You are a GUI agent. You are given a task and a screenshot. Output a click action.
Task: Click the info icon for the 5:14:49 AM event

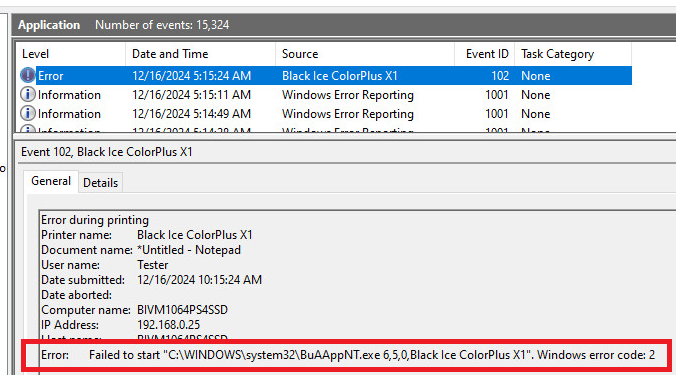point(28,113)
